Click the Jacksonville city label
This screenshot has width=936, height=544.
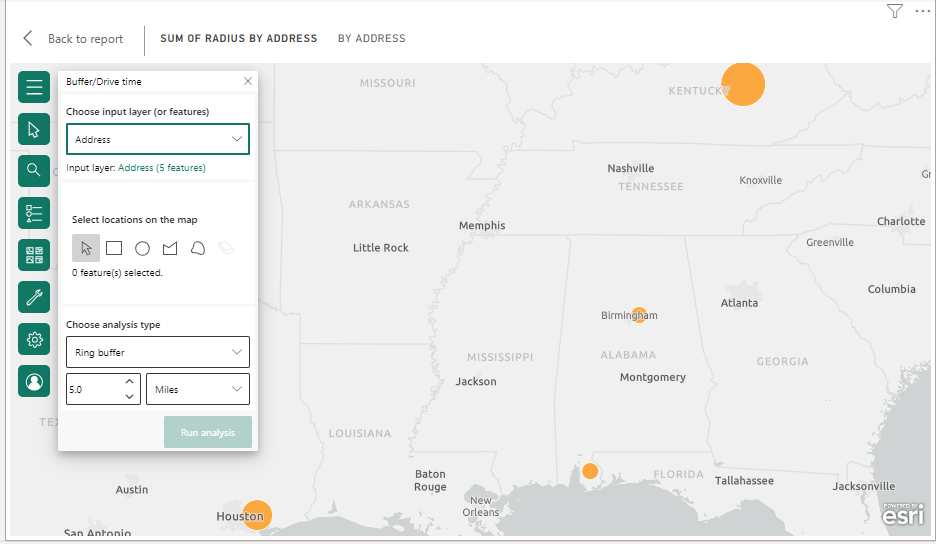tap(864, 486)
